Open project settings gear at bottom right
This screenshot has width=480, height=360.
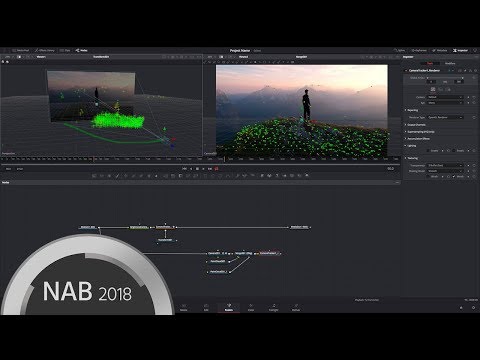(473, 308)
